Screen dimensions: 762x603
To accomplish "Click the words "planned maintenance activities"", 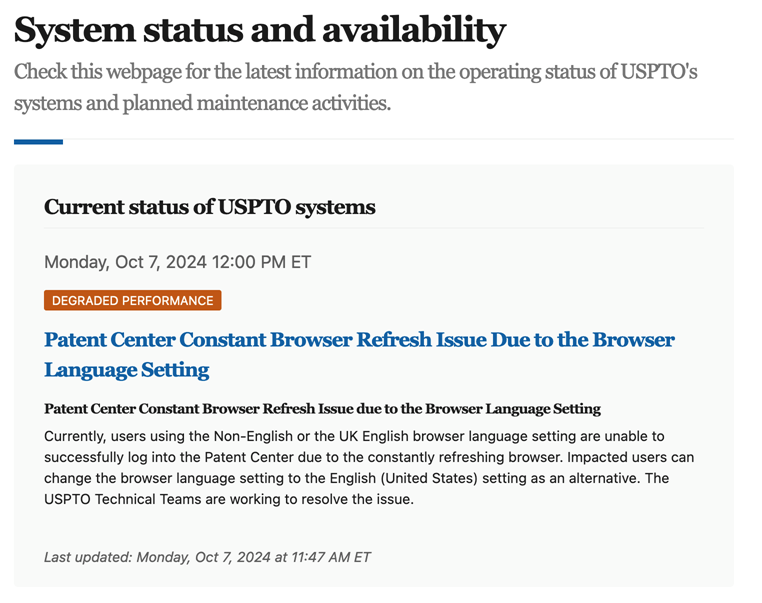I will point(270,103).
